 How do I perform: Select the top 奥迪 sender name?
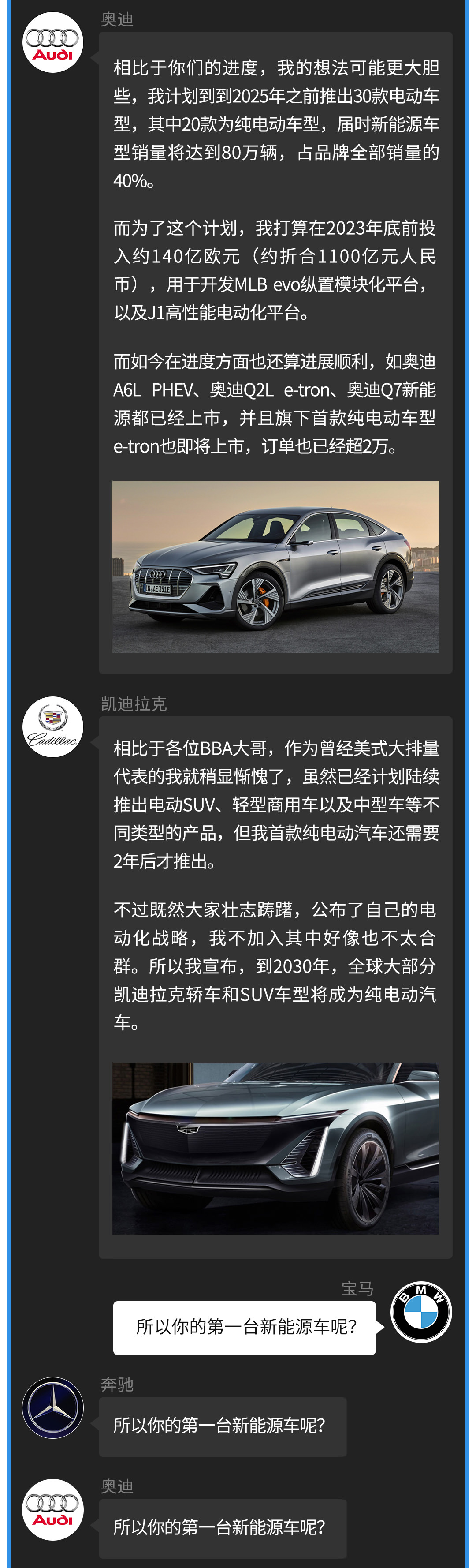pos(117,19)
